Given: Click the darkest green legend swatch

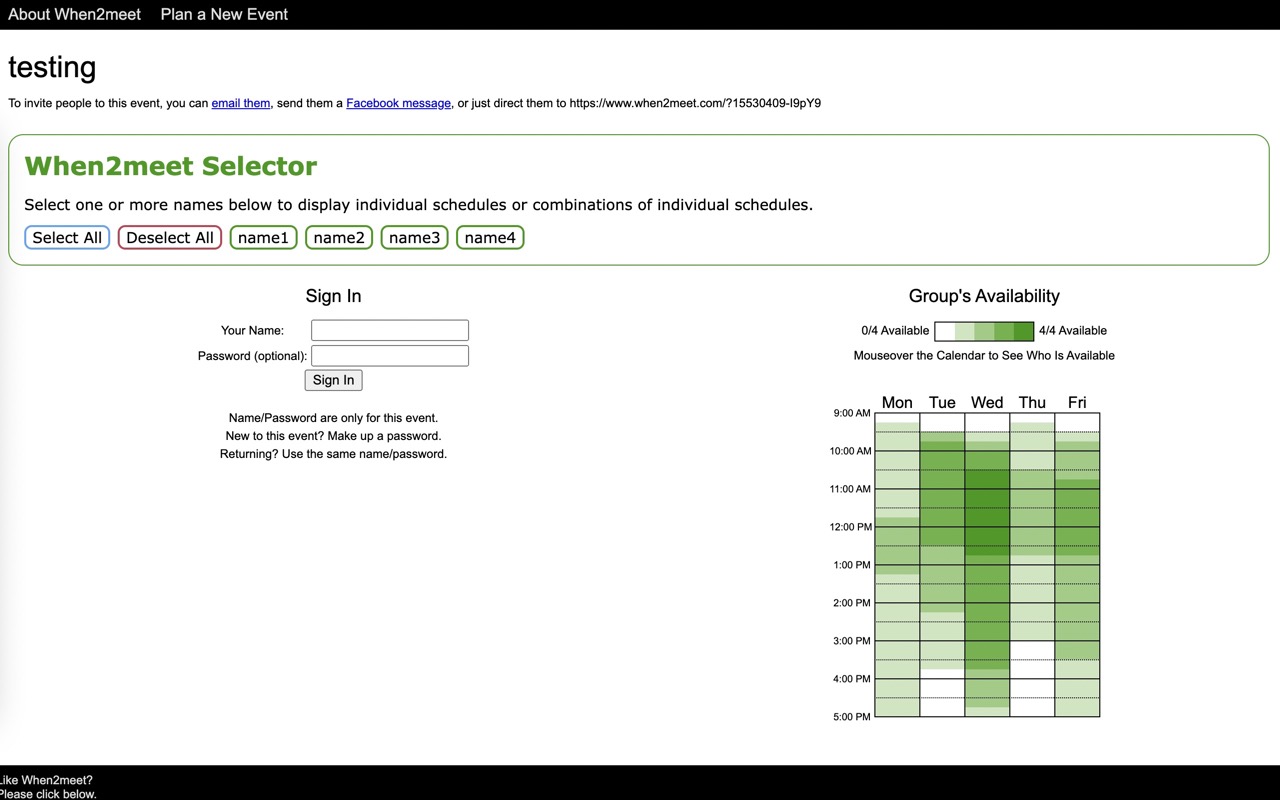Looking at the screenshot, I should coord(1024,331).
